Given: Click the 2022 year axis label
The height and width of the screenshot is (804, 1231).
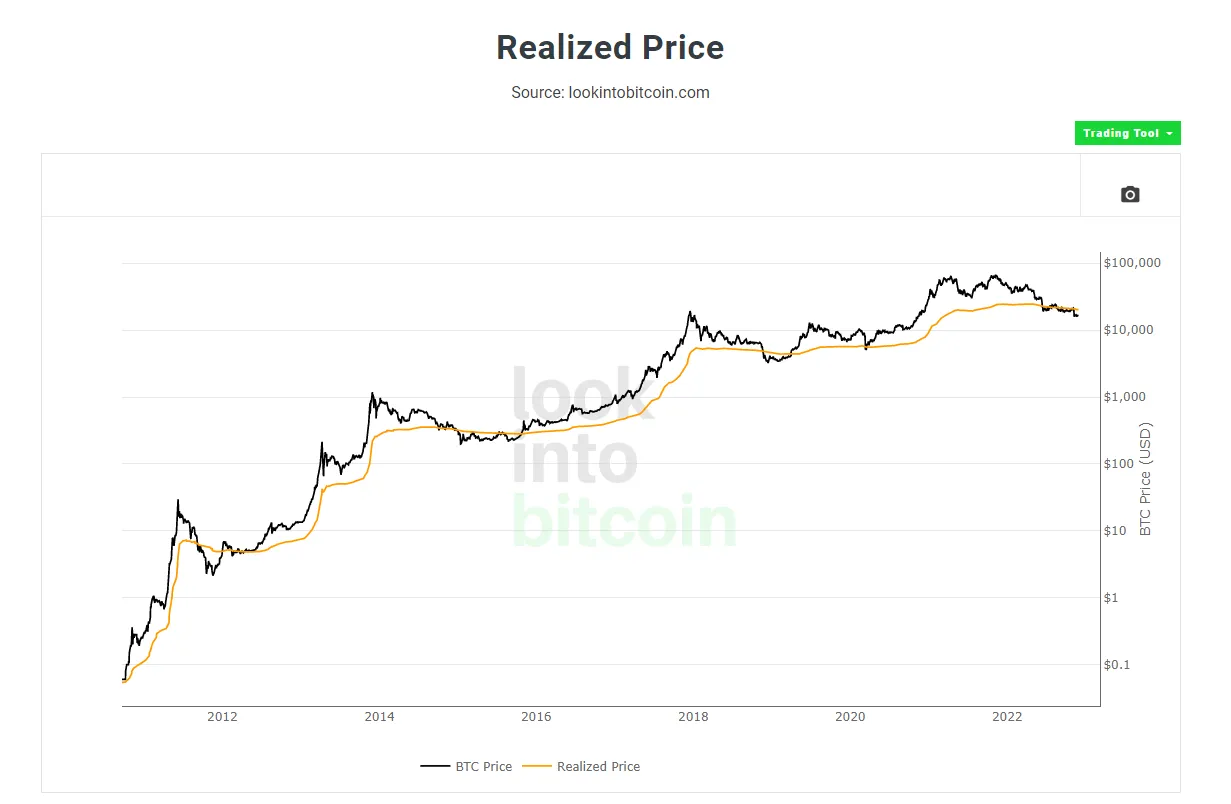Looking at the screenshot, I should coord(1007,717).
